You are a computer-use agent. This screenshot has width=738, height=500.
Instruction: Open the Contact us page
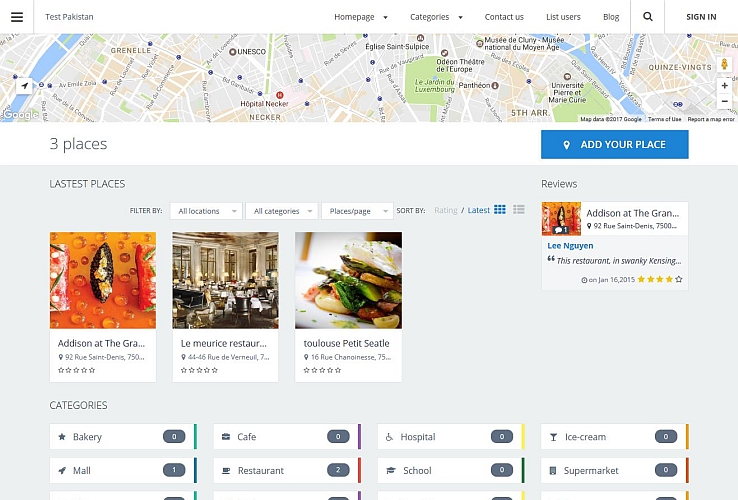point(504,17)
